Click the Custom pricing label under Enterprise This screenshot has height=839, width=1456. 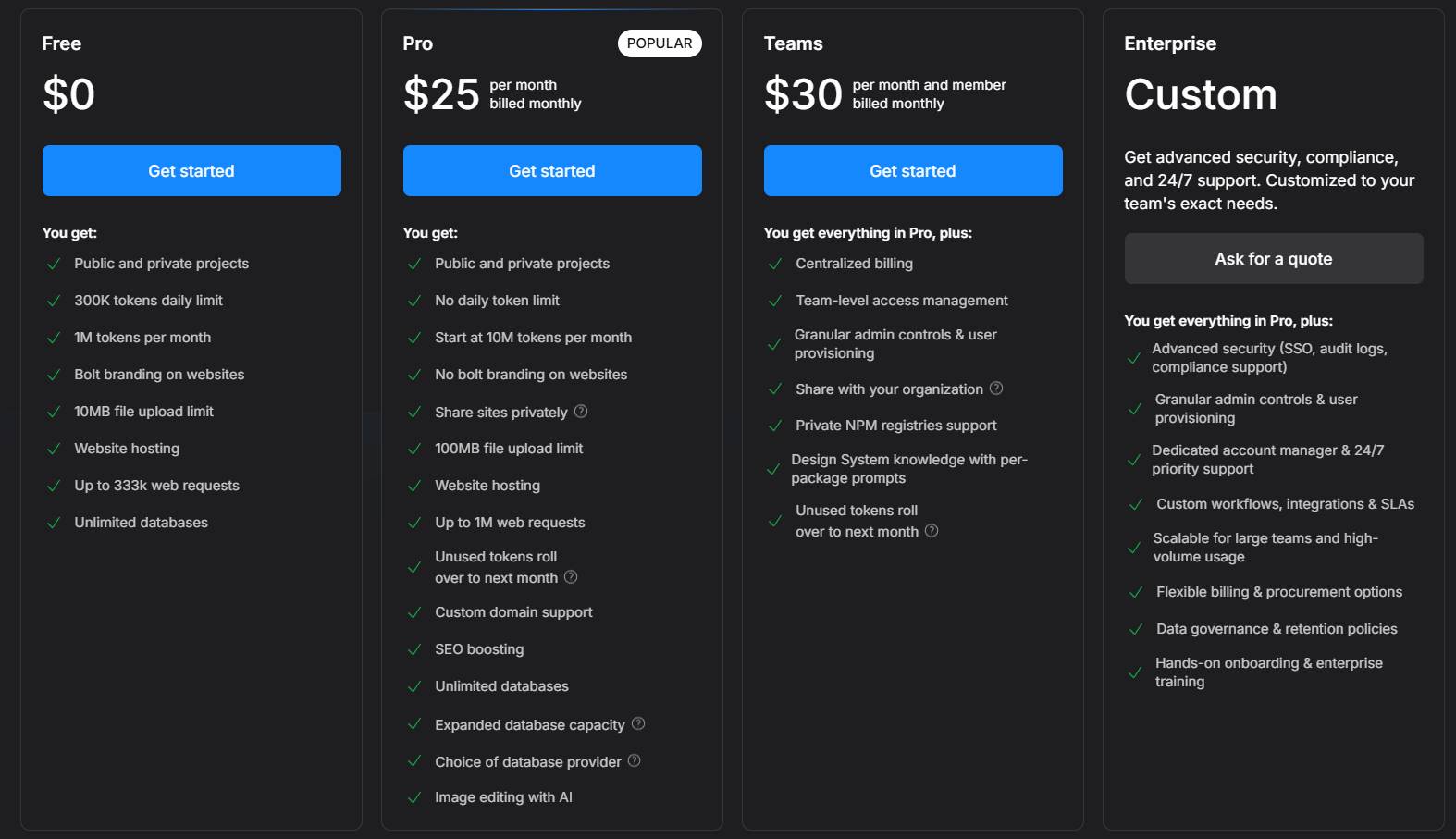[x=1201, y=94]
